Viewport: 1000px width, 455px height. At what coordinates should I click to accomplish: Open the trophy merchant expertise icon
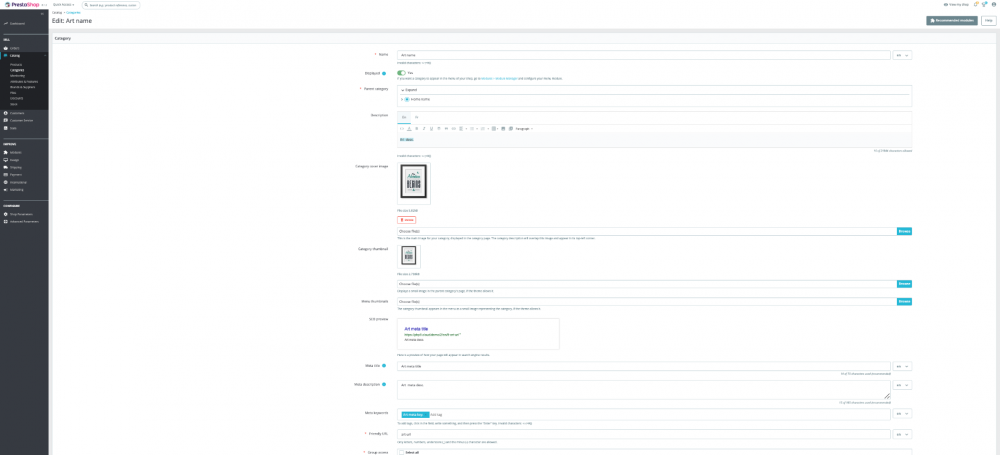coord(985,4)
